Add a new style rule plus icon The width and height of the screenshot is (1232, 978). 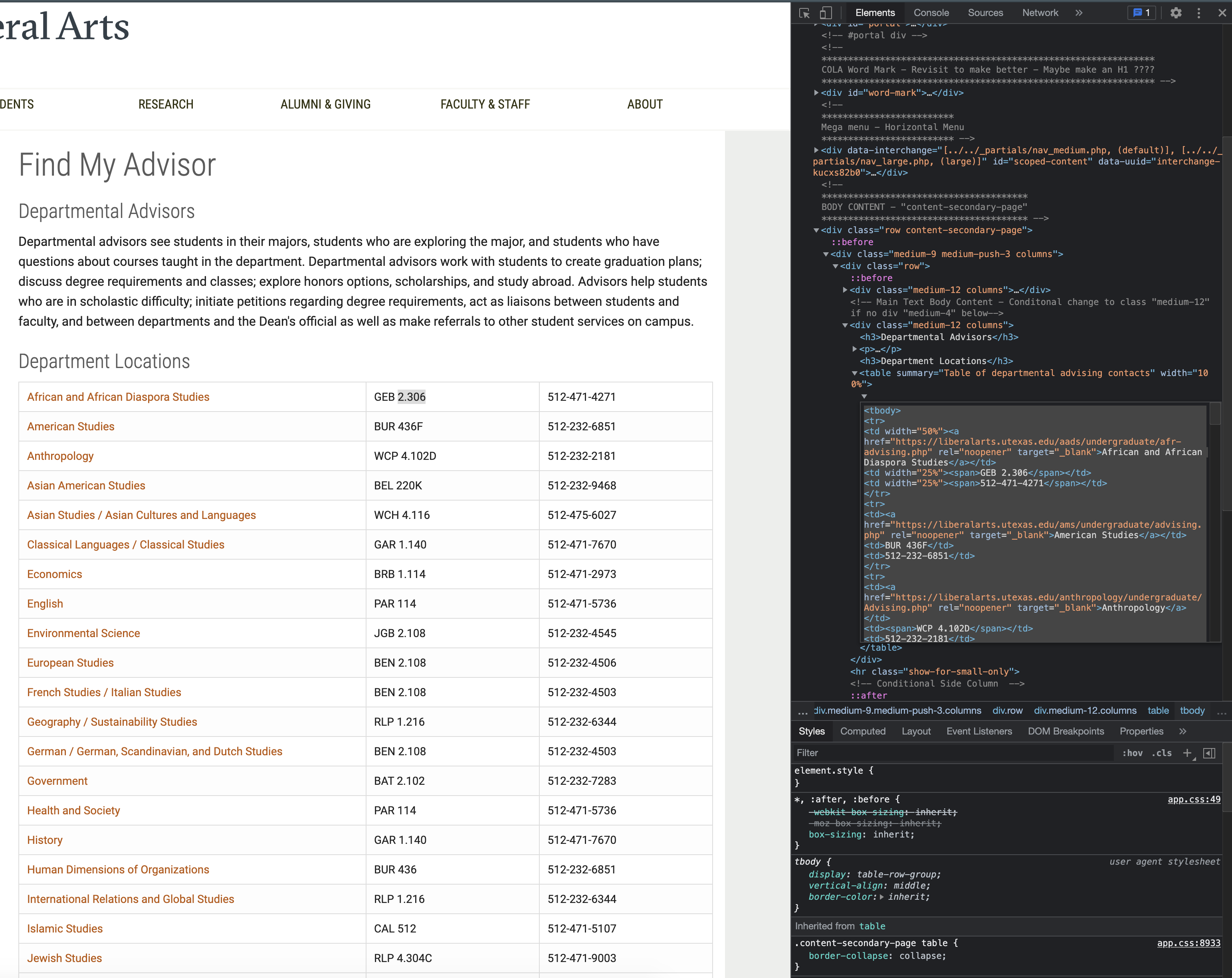pyautogui.click(x=1187, y=753)
